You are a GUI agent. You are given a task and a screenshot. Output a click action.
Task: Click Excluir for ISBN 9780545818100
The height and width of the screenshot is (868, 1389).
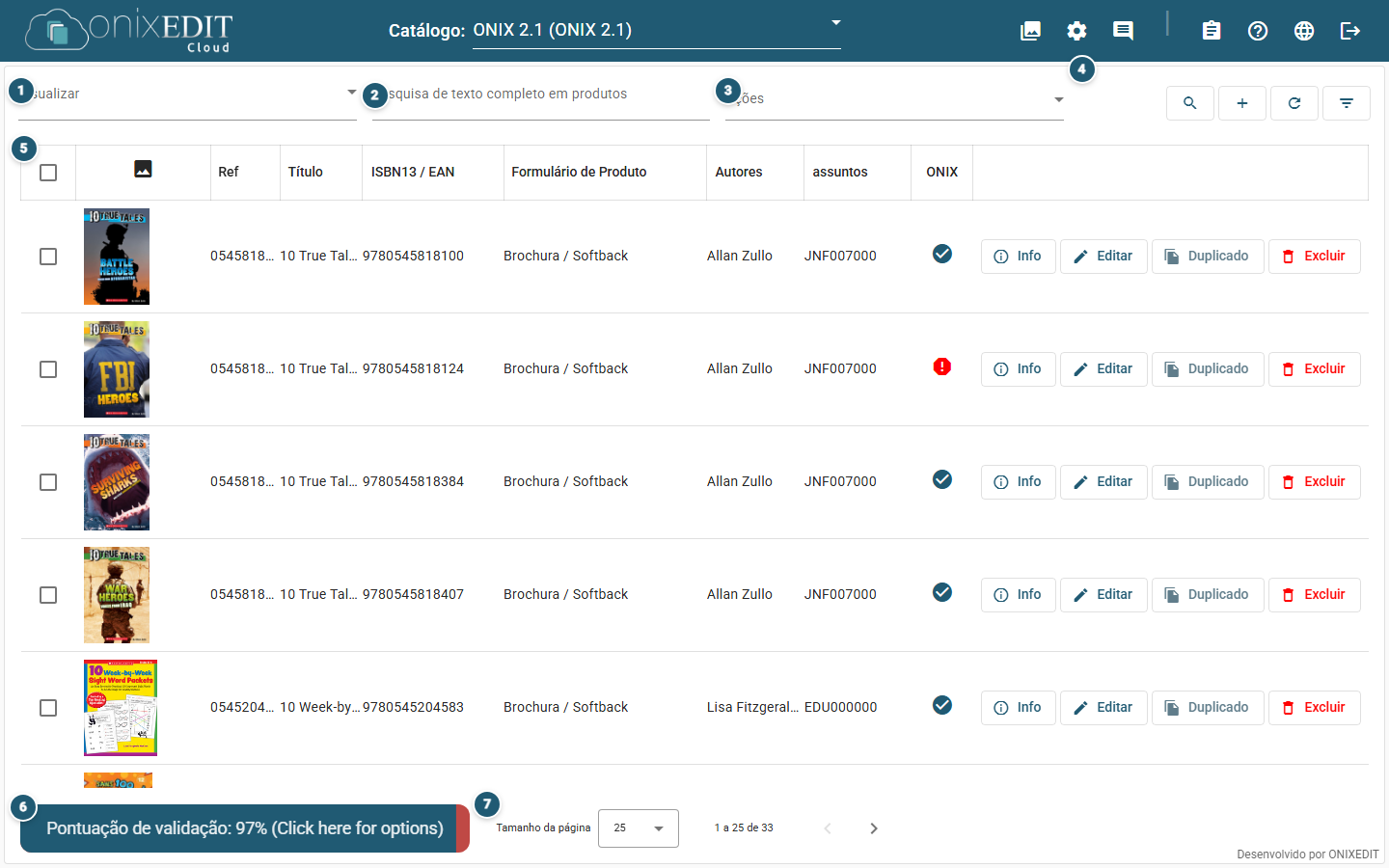click(x=1315, y=257)
